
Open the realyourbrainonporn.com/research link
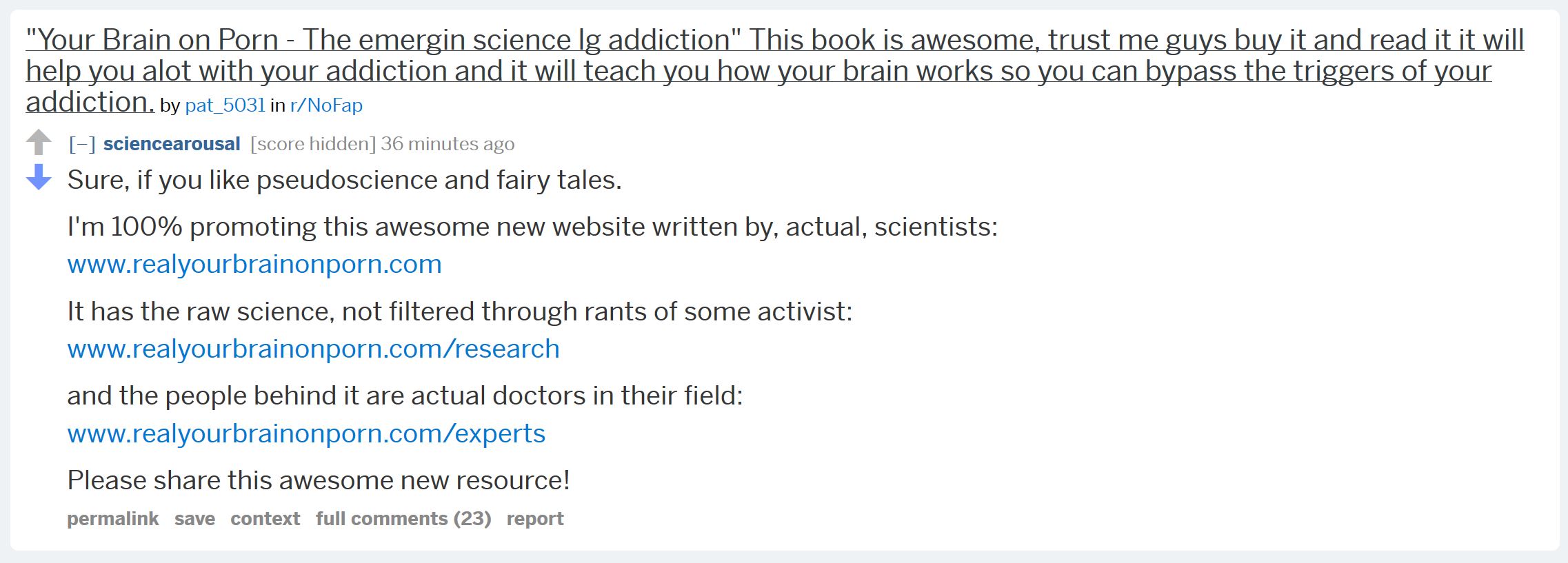313,349
